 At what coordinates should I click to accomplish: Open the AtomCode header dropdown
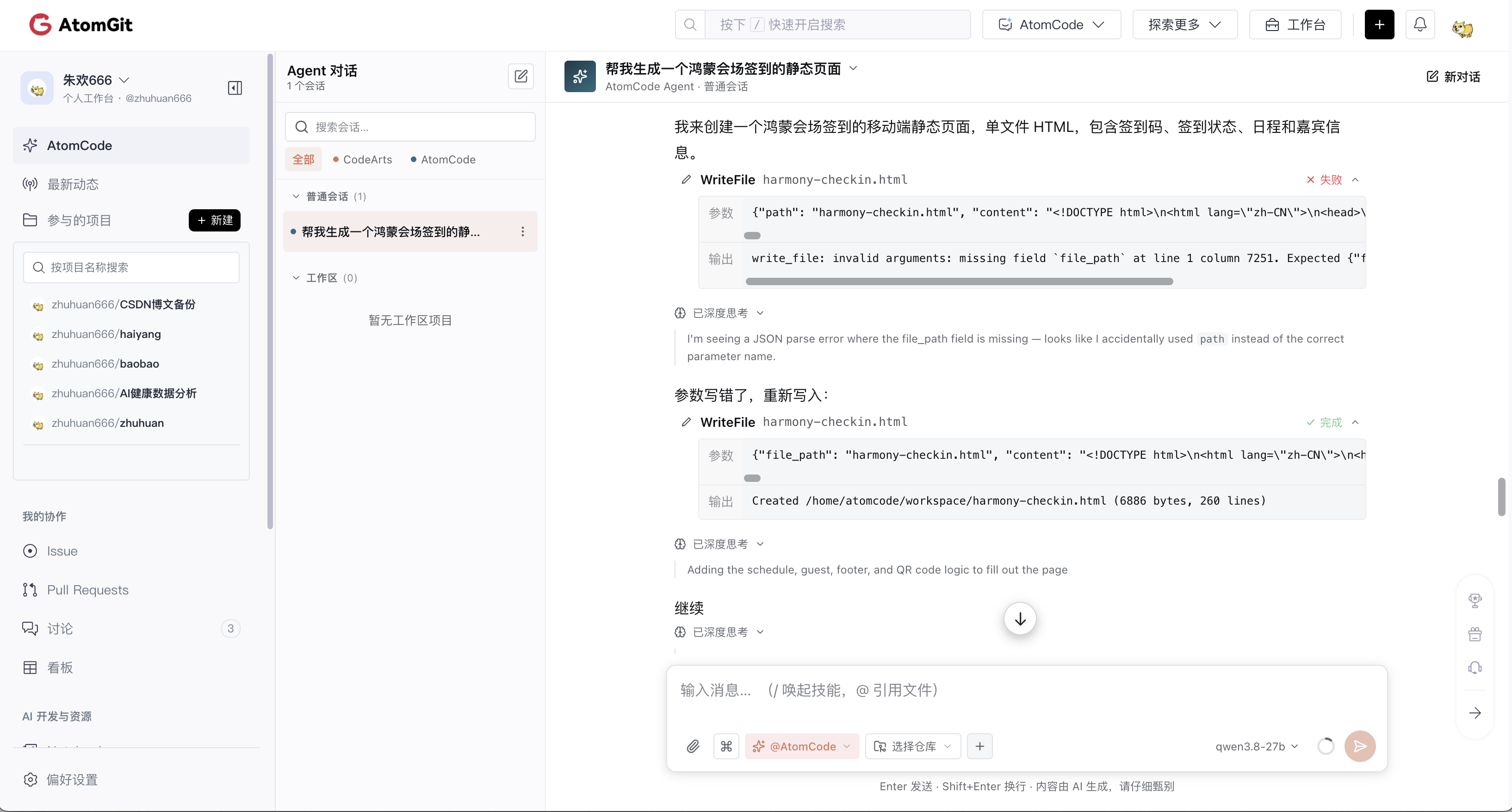(1051, 25)
